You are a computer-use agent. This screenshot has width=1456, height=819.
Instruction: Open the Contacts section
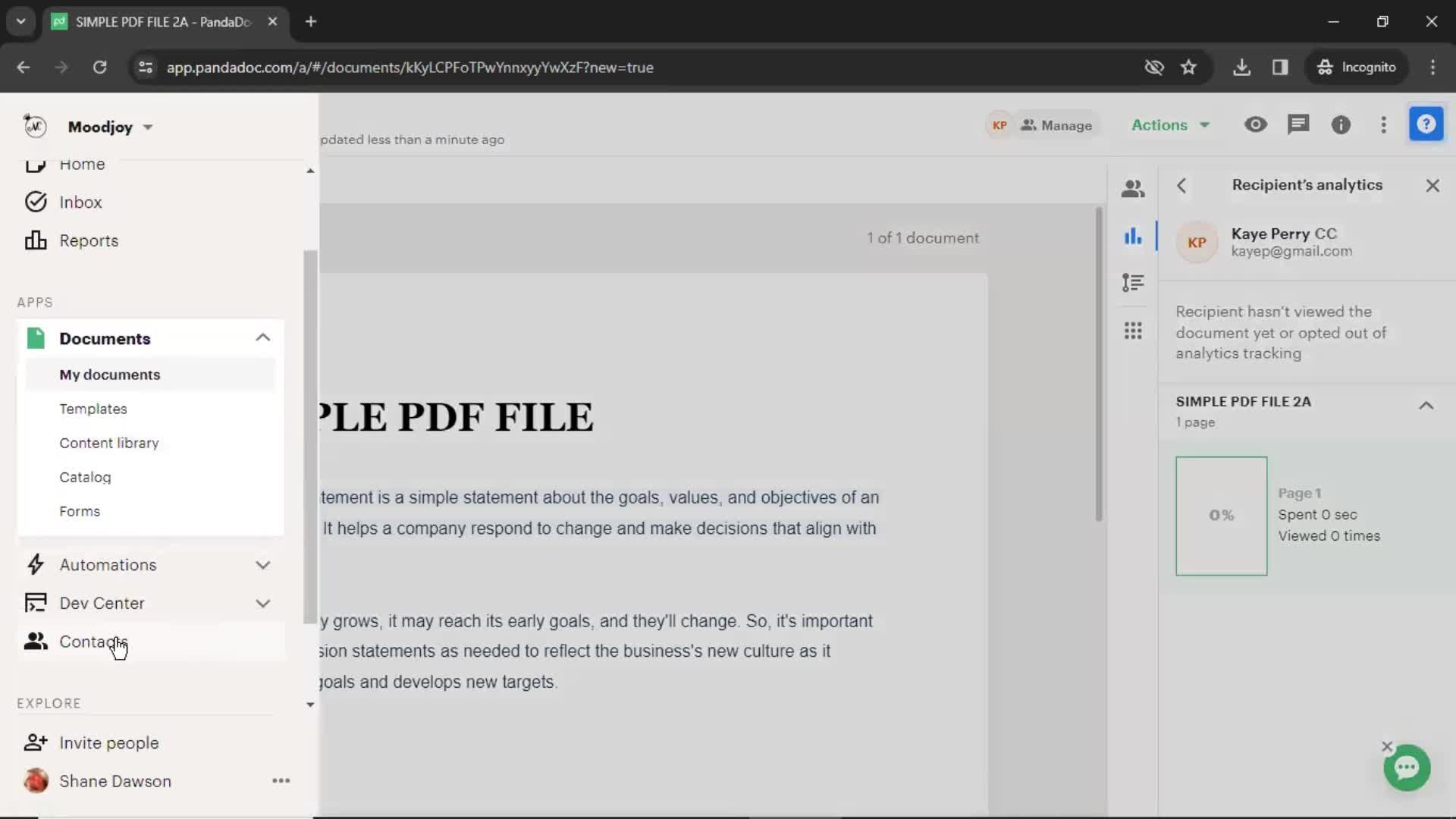point(93,641)
